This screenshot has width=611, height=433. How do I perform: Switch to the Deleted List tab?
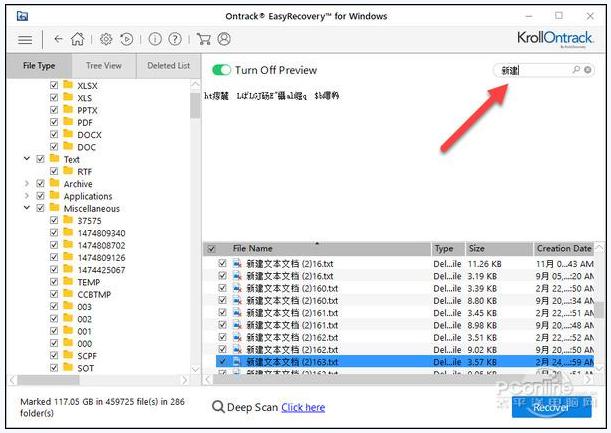coord(168,66)
